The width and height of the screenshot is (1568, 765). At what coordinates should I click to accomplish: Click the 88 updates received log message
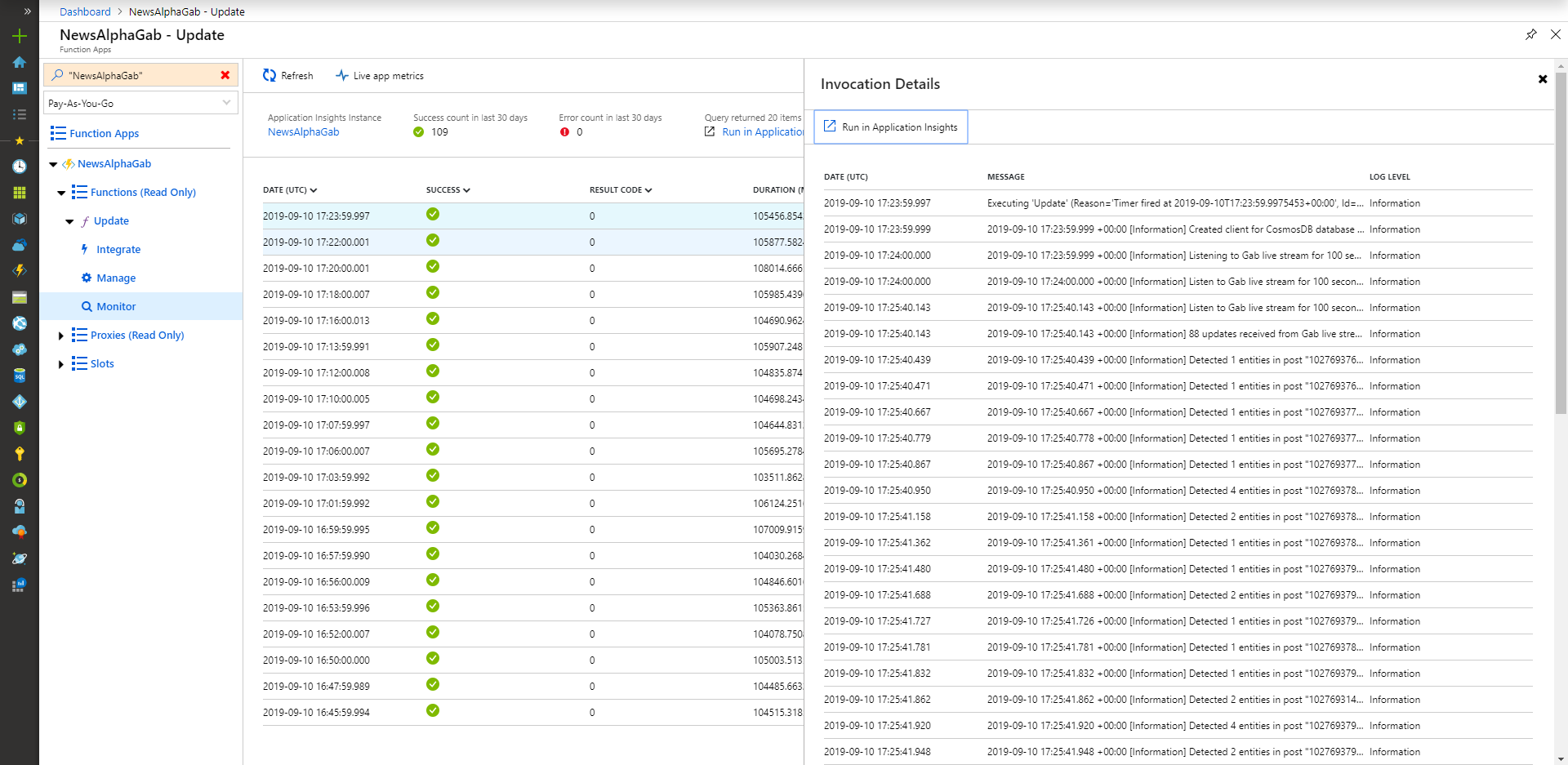point(1175,334)
